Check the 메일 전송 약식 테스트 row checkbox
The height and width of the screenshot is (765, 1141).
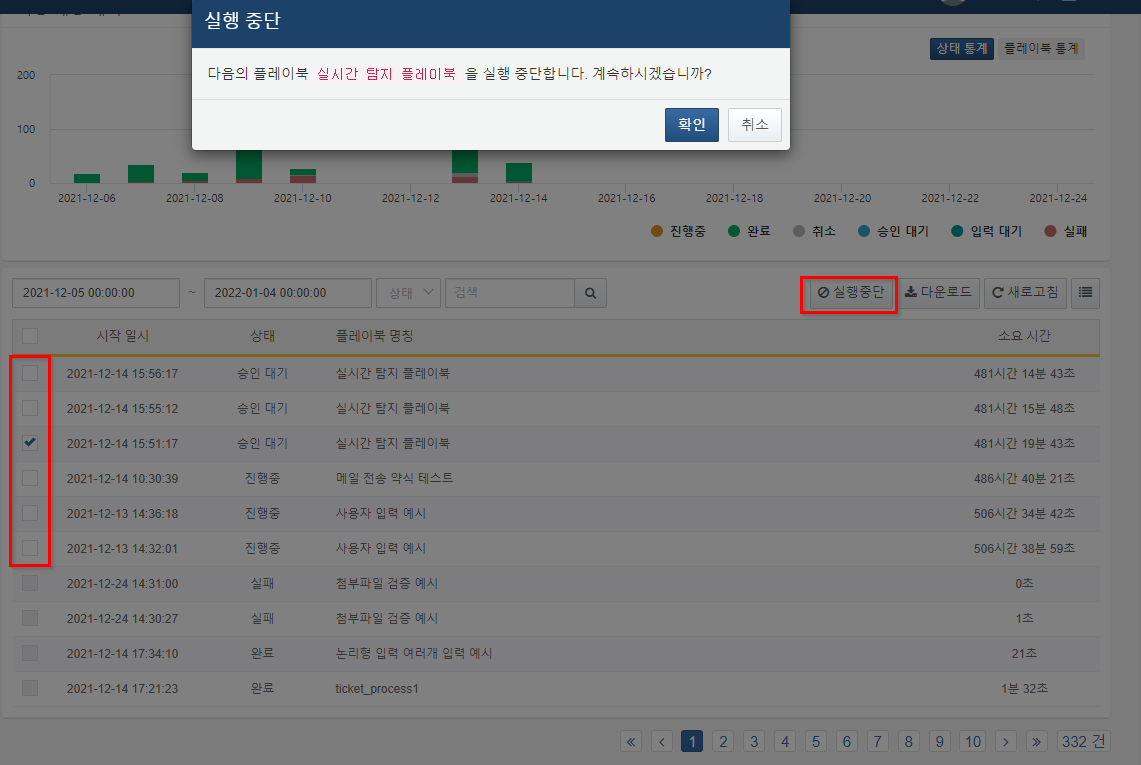[30, 478]
